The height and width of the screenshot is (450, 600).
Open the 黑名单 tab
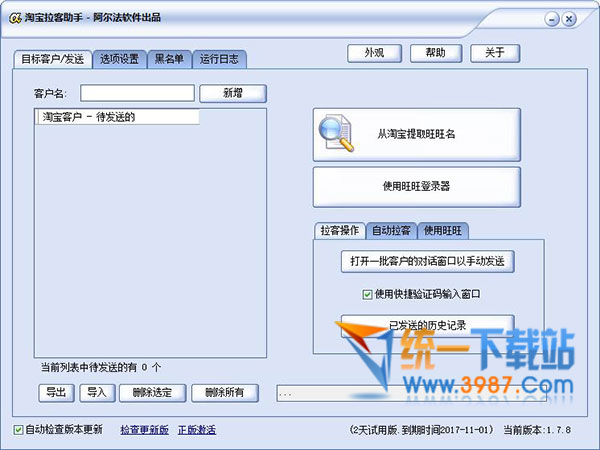(168, 59)
